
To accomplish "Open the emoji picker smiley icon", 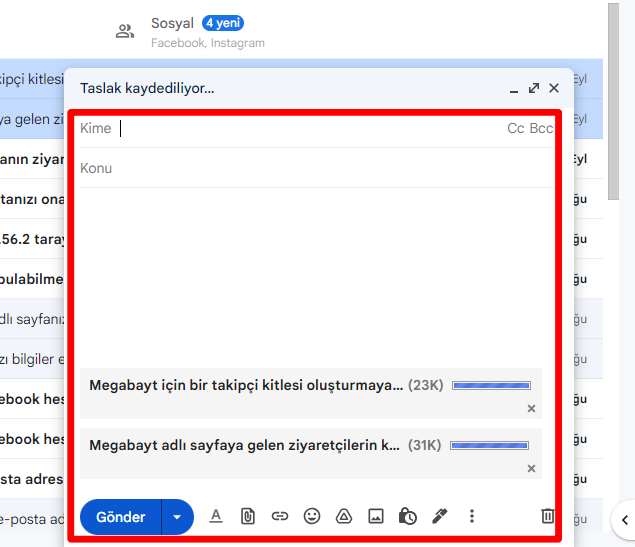I will [312, 516].
